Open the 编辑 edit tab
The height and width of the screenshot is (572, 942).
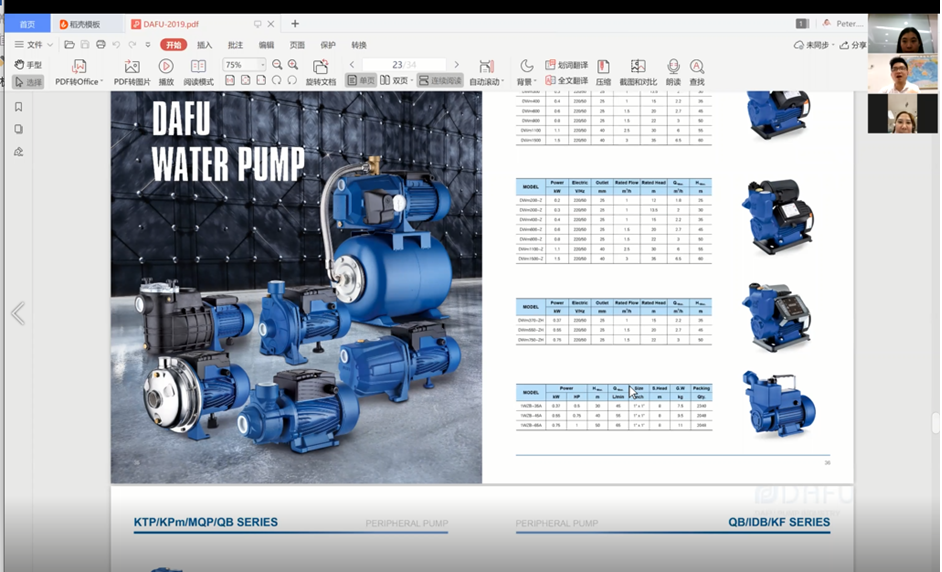(x=266, y=45)
